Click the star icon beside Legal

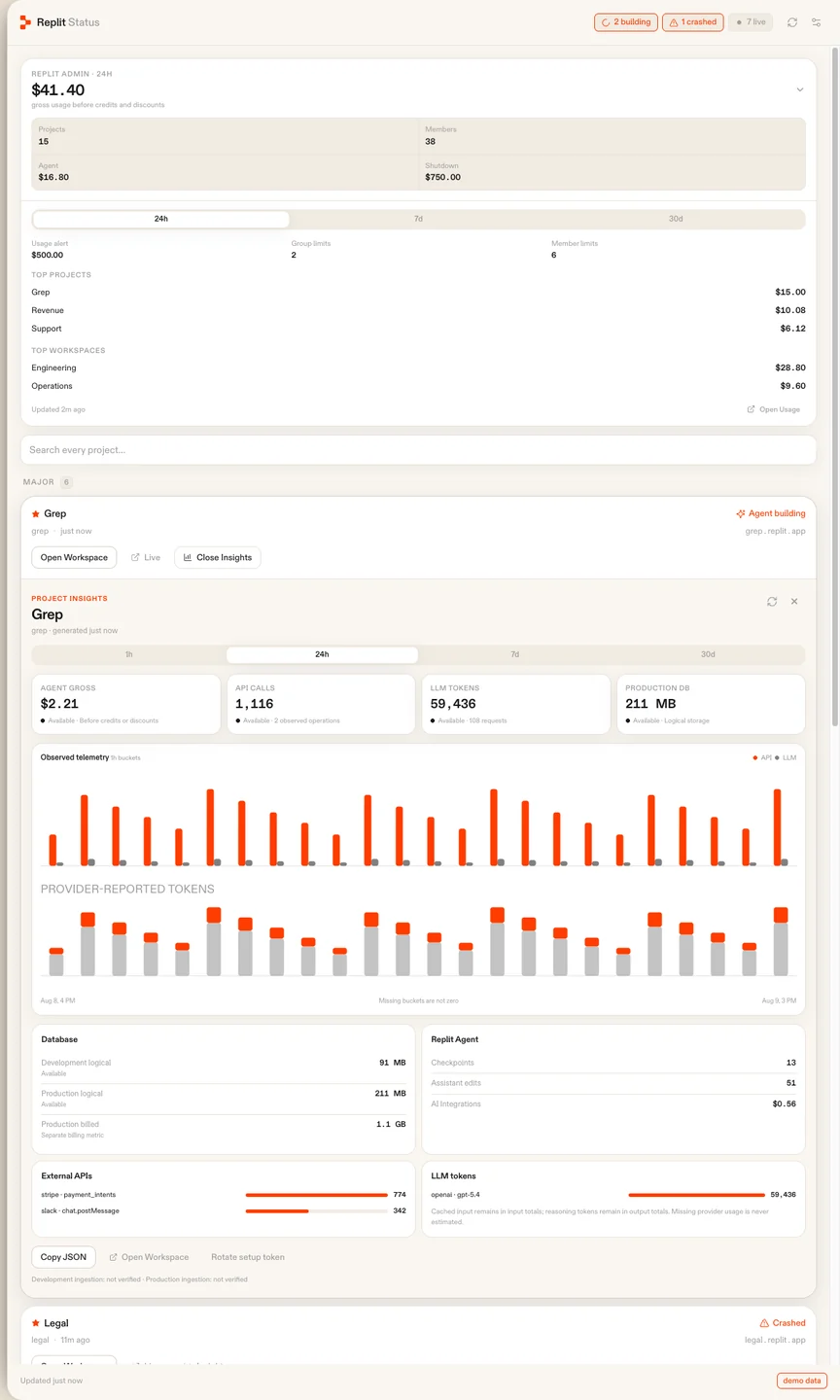click(36, 1323)
